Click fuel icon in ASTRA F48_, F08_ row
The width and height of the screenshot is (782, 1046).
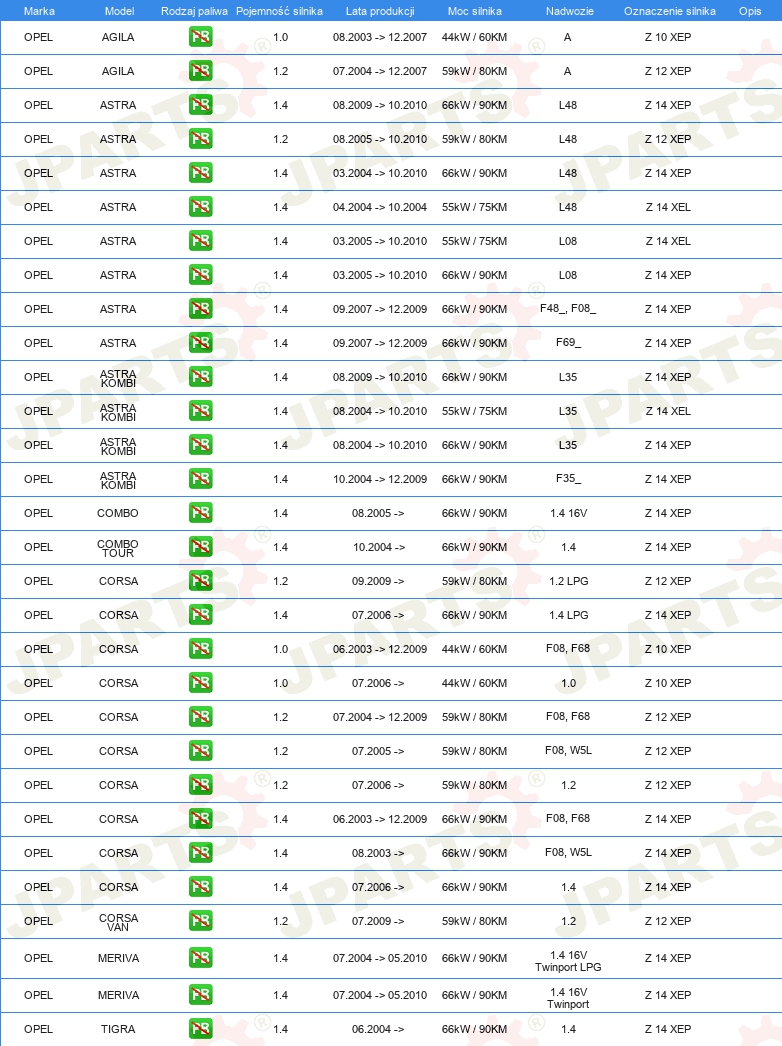[x=200, y=309]
